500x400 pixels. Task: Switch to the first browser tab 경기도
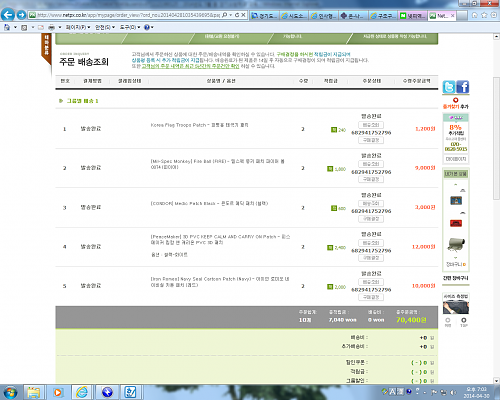click(x=265, y=16)
